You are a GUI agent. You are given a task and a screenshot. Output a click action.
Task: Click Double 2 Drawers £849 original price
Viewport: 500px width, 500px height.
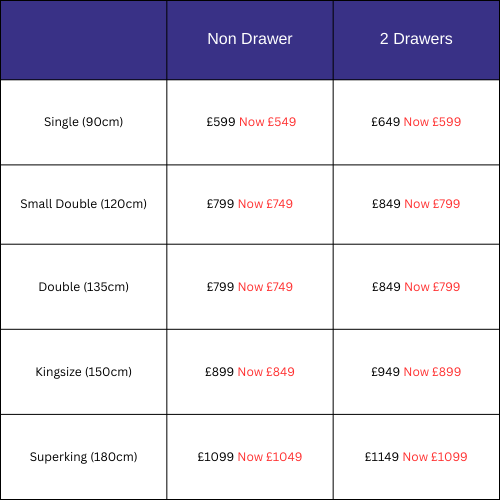[x=386, y=287]
